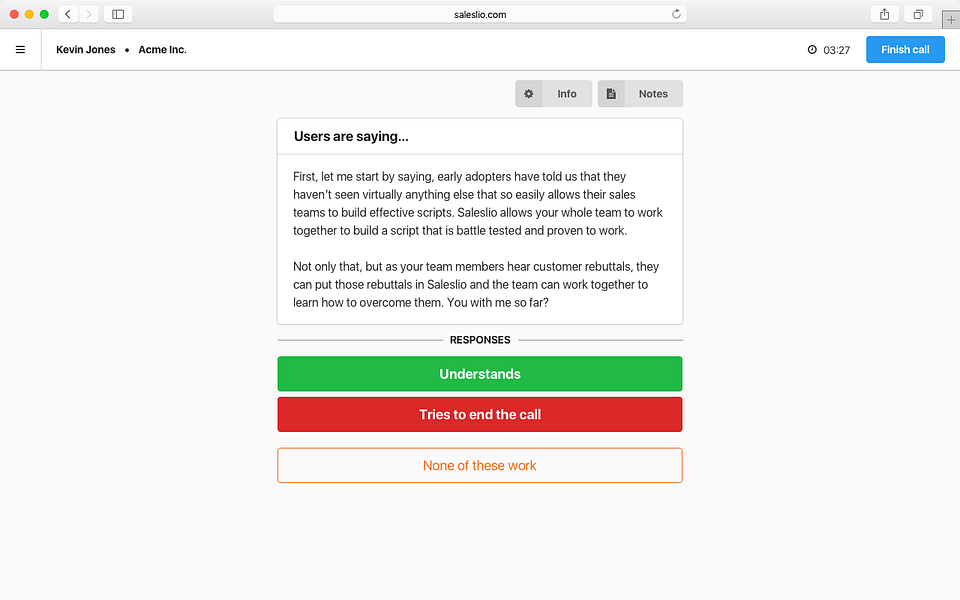Close window with red button
960x600 pixels.
click(14, 14)
